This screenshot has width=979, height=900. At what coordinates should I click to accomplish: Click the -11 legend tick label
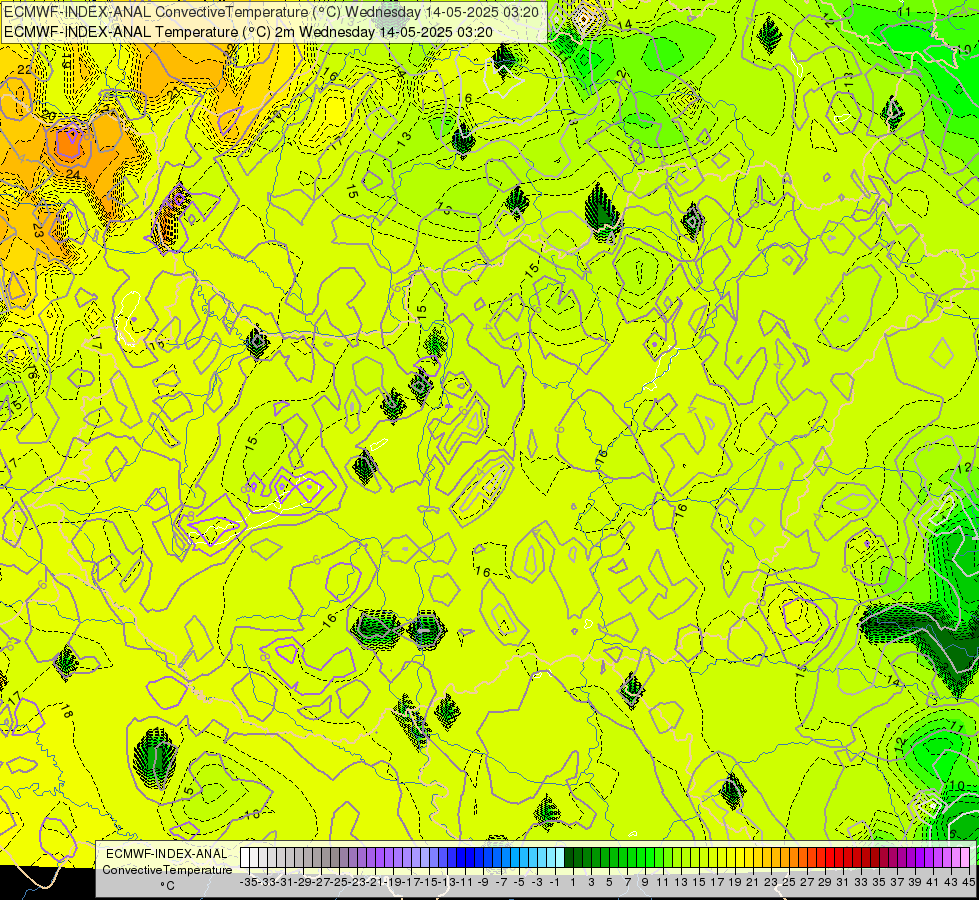pos(465,883)
